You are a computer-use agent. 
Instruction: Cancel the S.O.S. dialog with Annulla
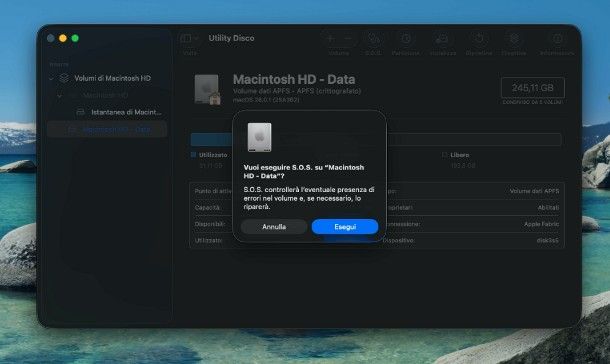274,227
